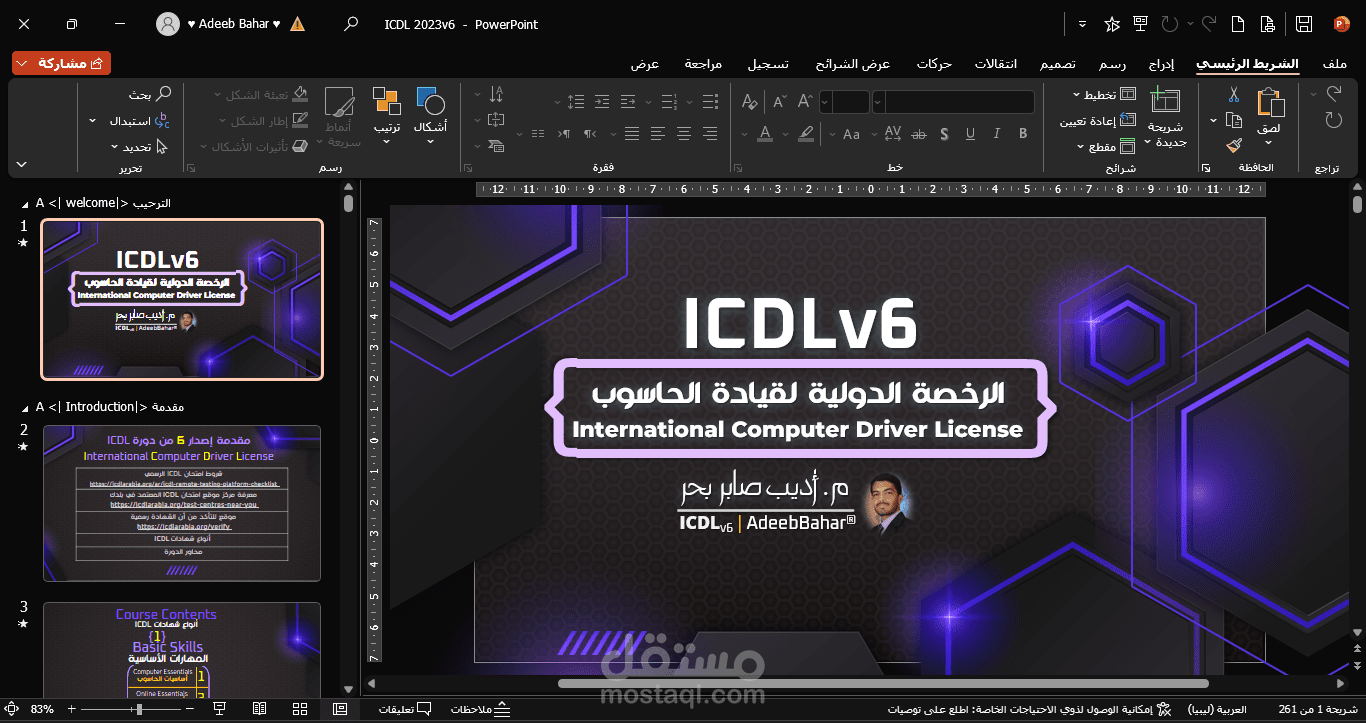Click the Redo arrow icon

tap(1333, 120)
